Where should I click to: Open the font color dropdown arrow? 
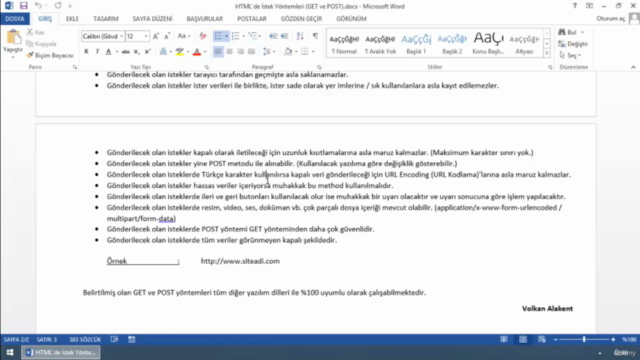tap(205, 52)
